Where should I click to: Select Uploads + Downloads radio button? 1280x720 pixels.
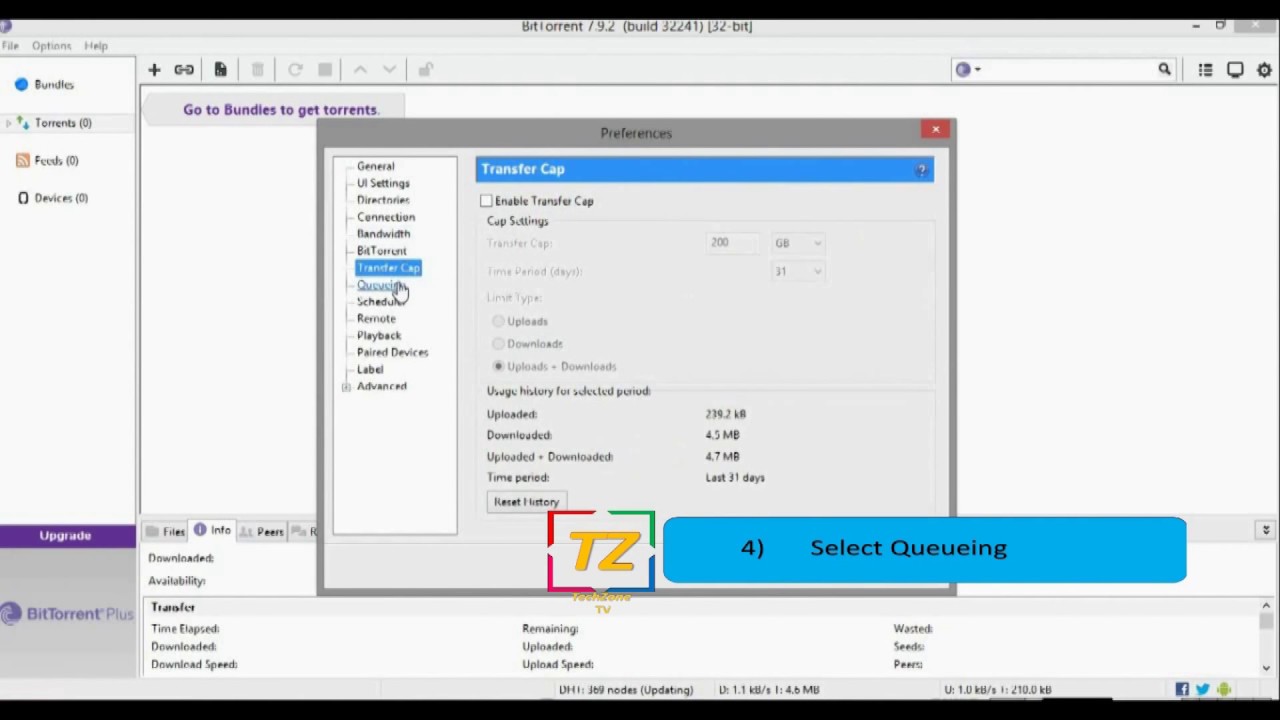click(498, 366)
